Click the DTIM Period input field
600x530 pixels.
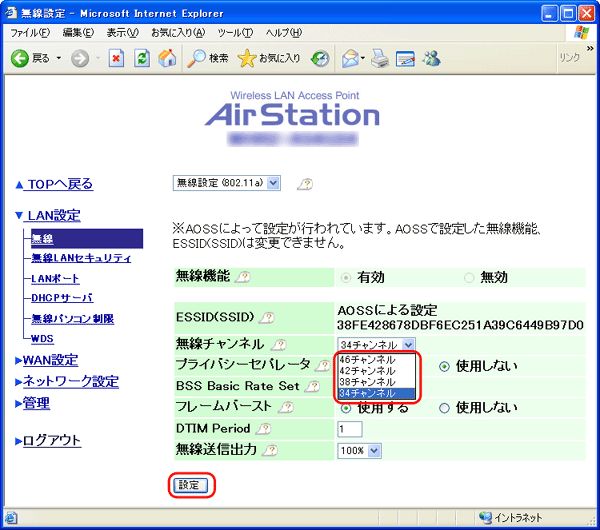350,429
